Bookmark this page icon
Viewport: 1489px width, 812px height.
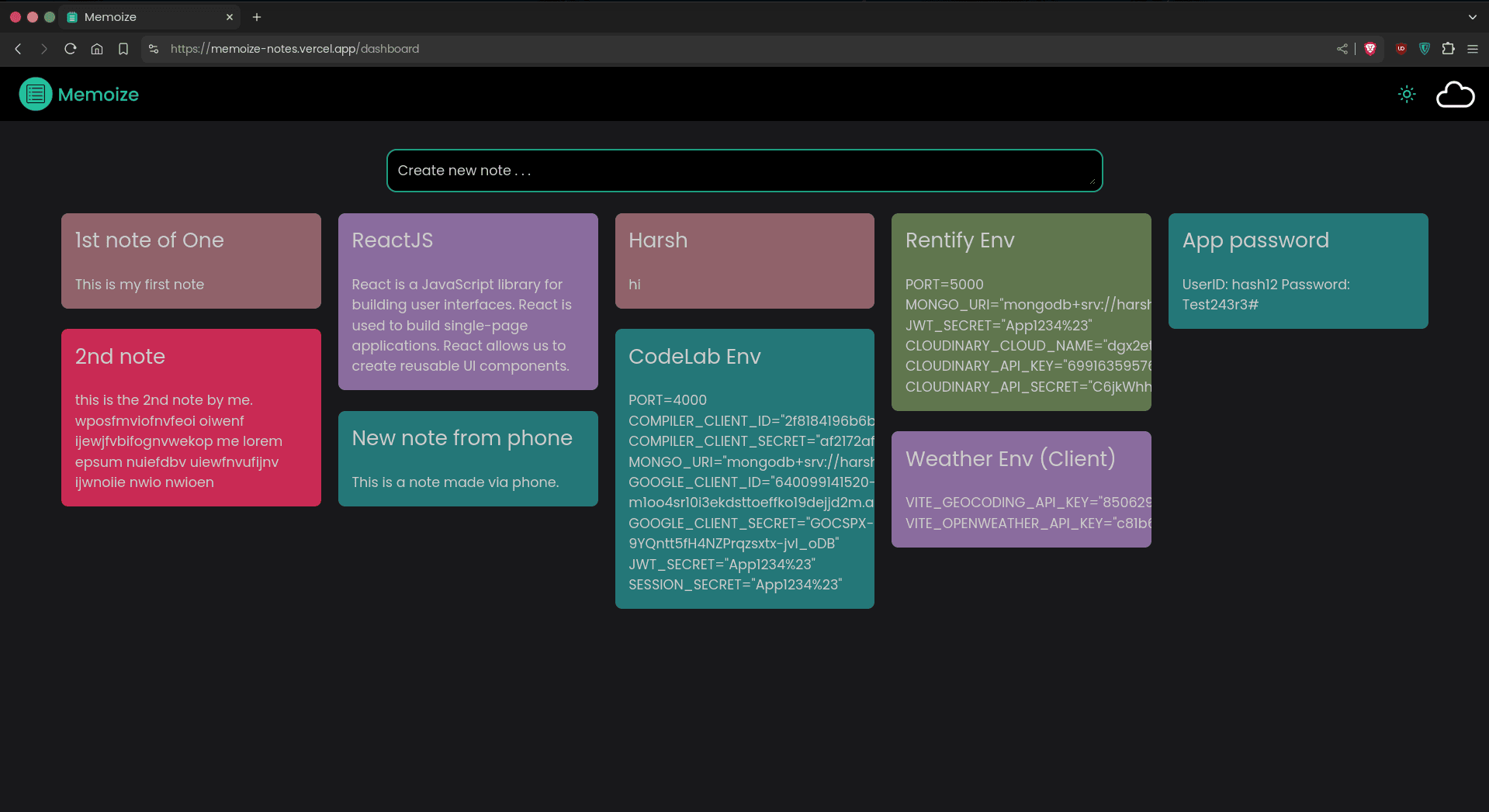123,49
